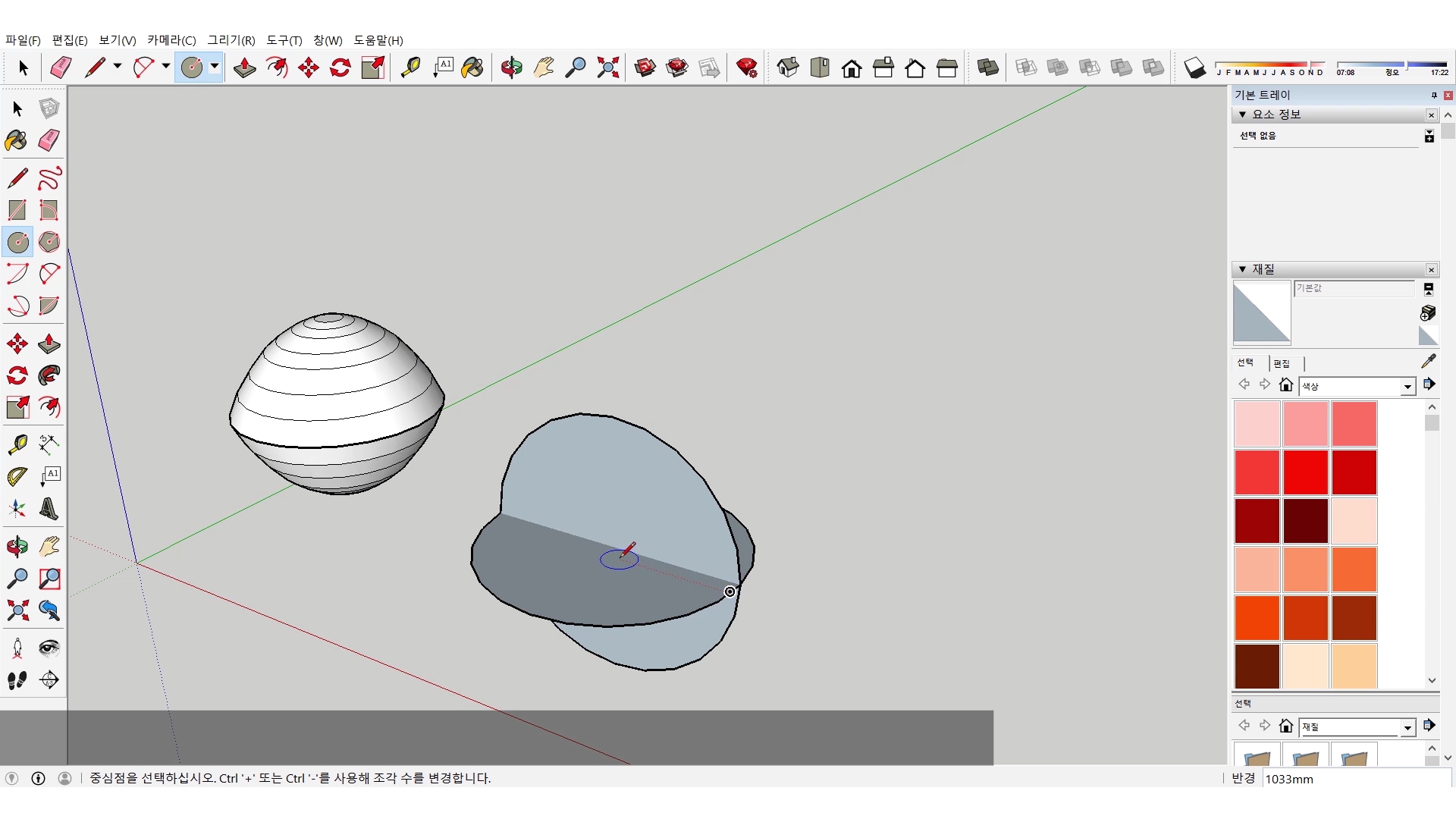Click the Paint Bucket tool in top toolbar

(472, 68)
